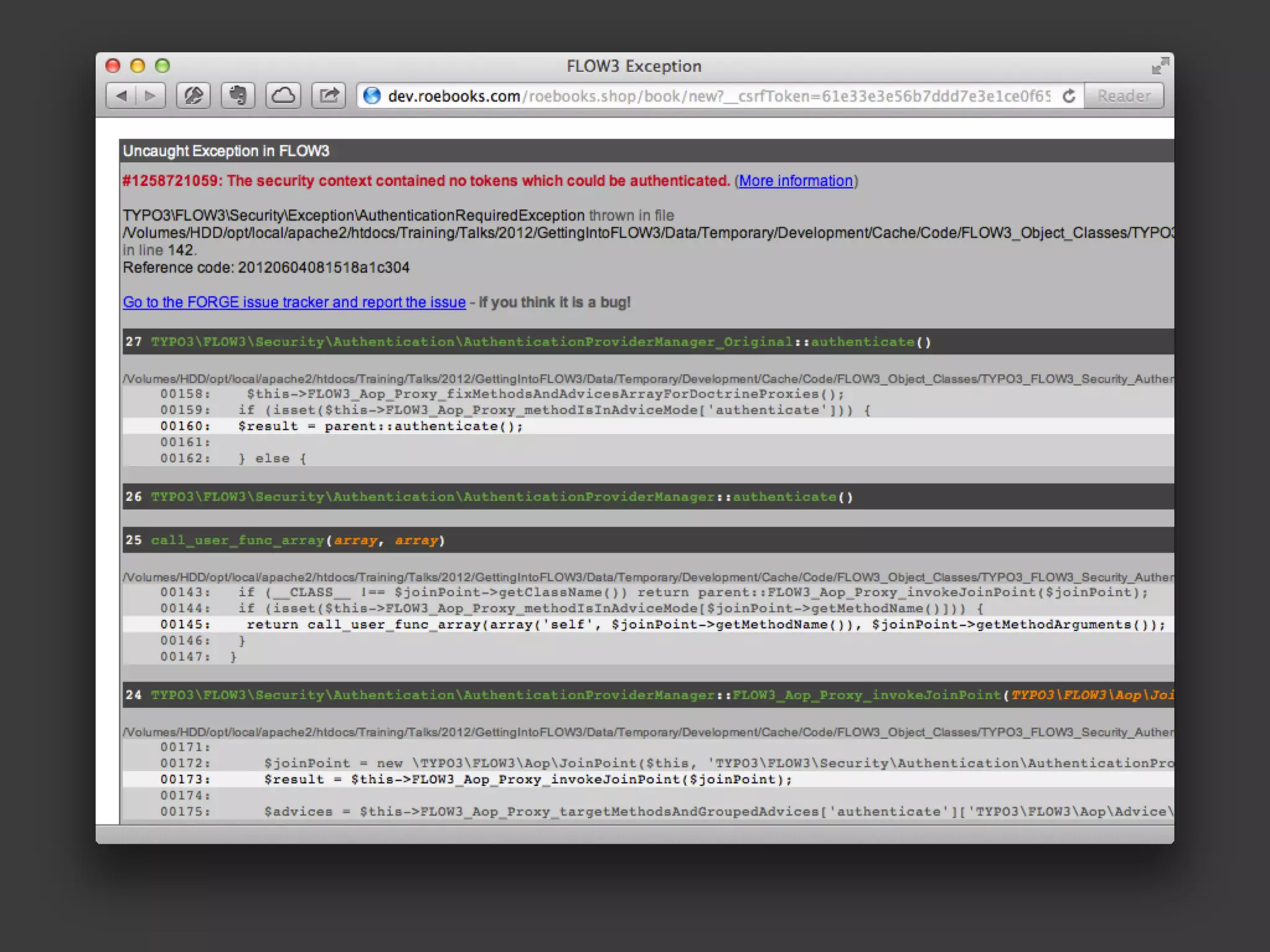Click the pen extension toolbar icon
Screen dimensions: 1270x952
pyautogui.click(x=193, y=96)
